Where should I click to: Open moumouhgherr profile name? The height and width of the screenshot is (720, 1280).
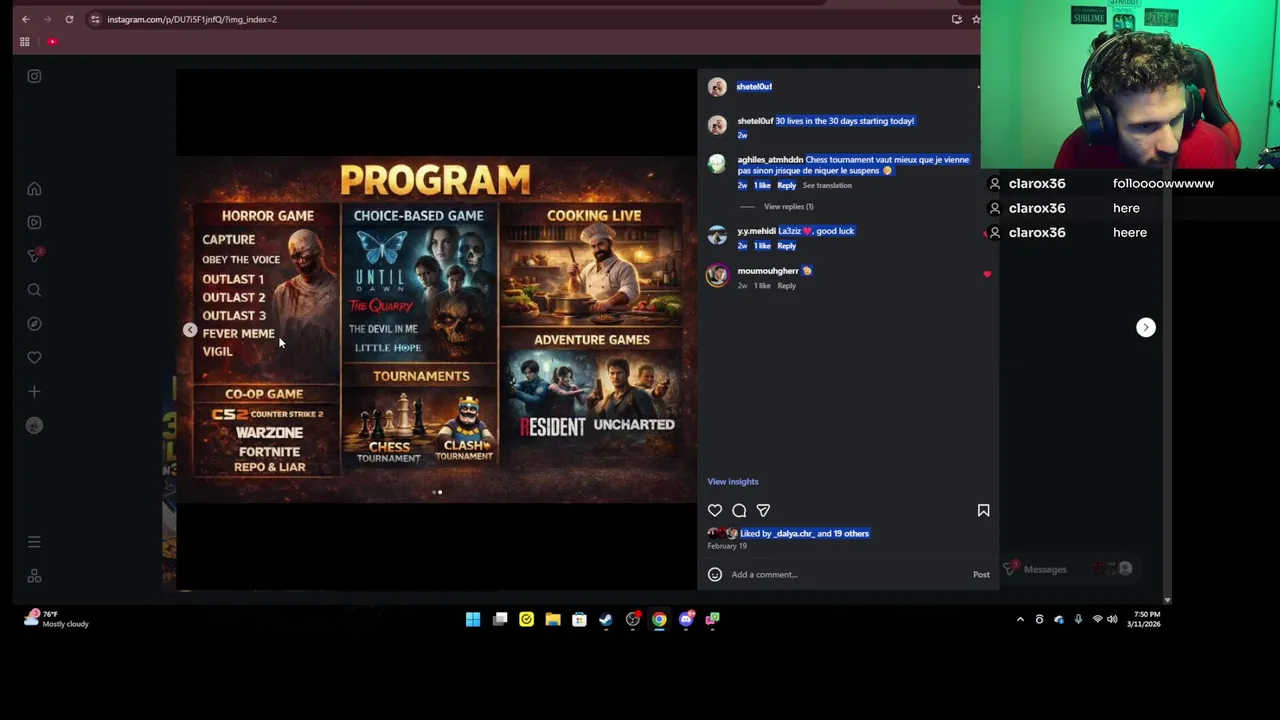tap(768, 271)
